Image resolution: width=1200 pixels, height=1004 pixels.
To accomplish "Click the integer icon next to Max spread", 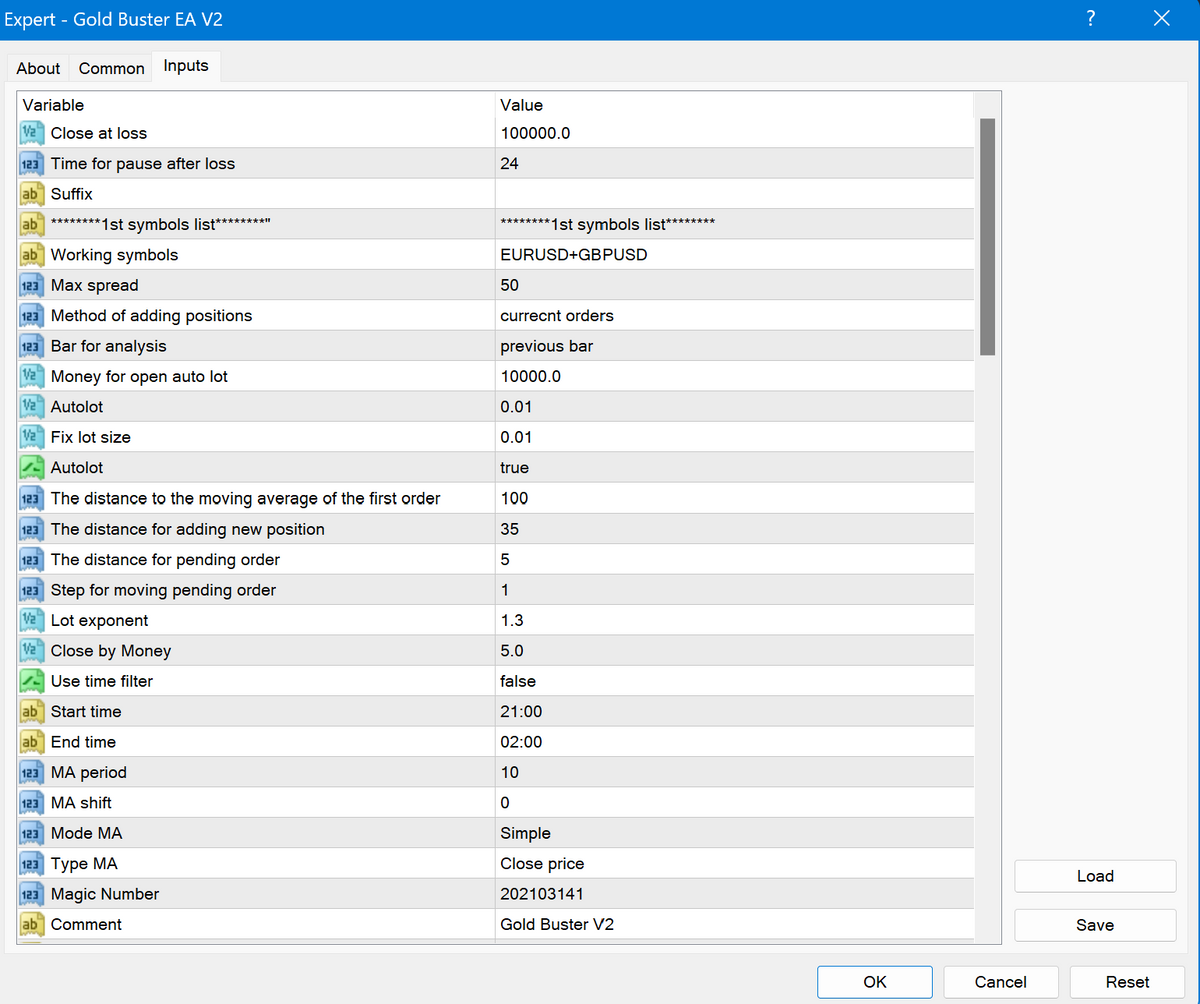I will point(31,285).
